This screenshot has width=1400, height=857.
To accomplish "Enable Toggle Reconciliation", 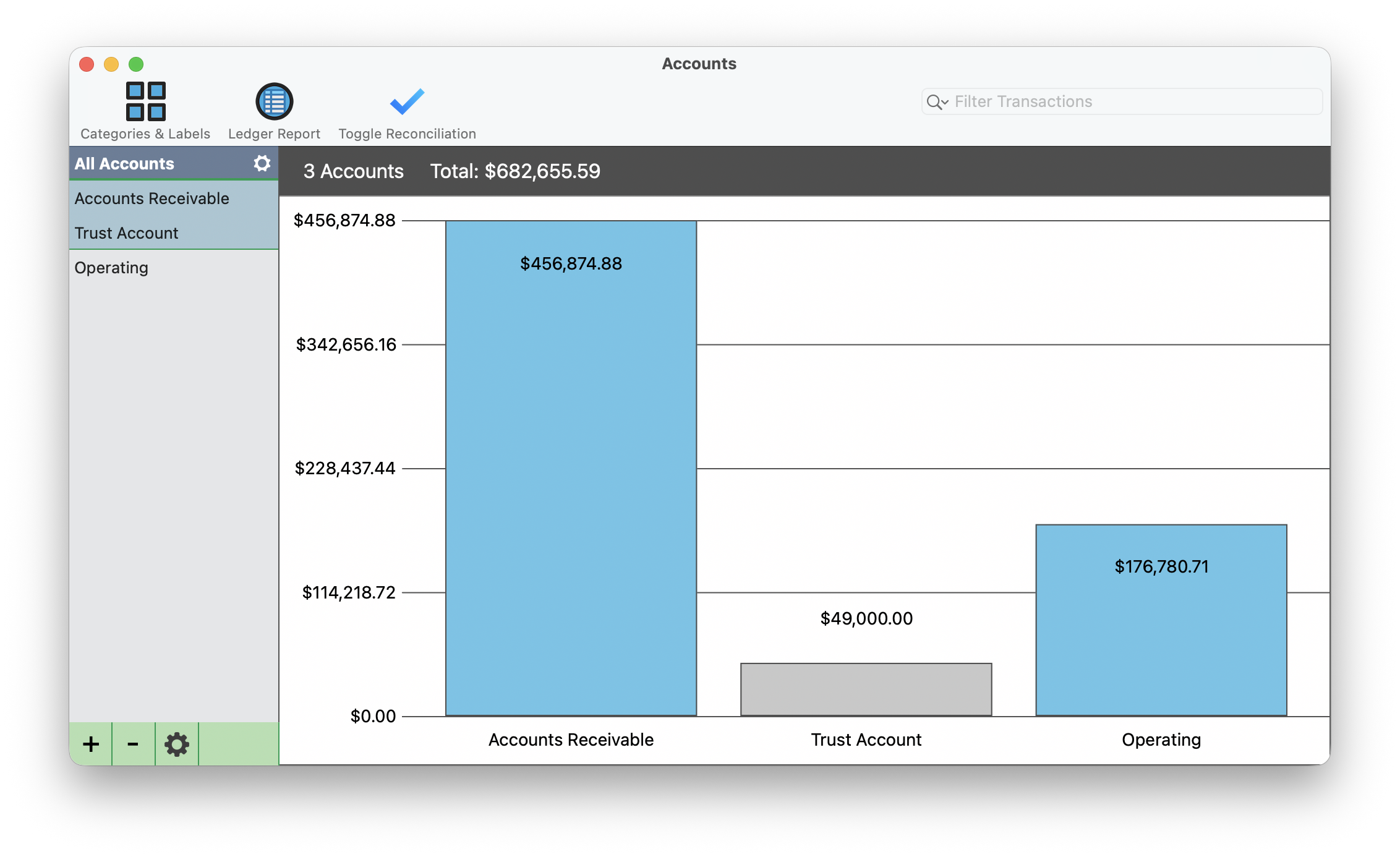I will point(406,111).
